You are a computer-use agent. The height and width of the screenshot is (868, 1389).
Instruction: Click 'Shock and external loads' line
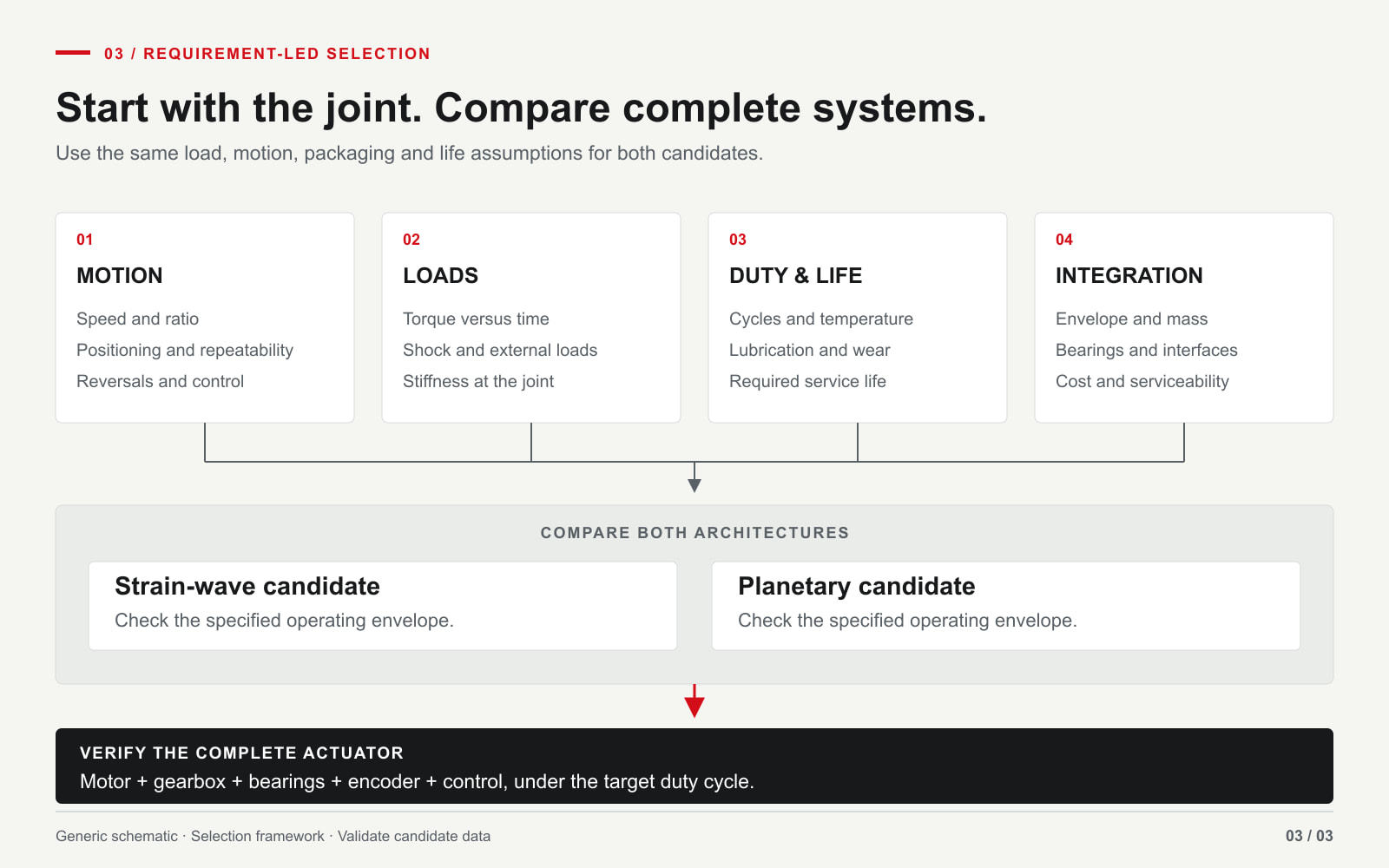click(x=500, y=350)
